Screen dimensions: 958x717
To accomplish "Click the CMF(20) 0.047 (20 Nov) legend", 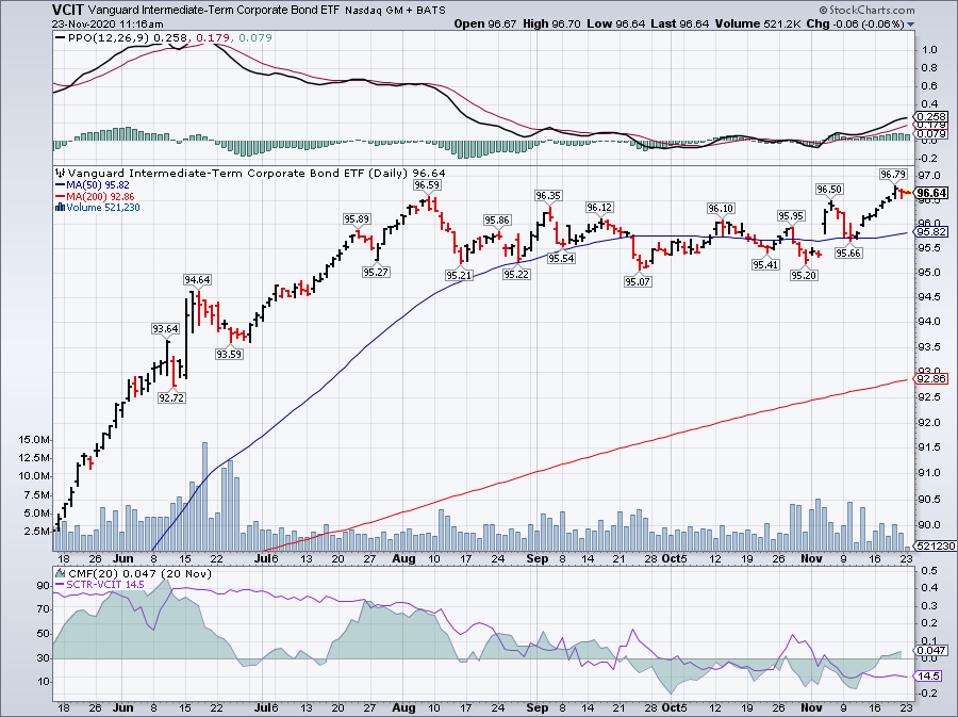I will tap(140, 574).
